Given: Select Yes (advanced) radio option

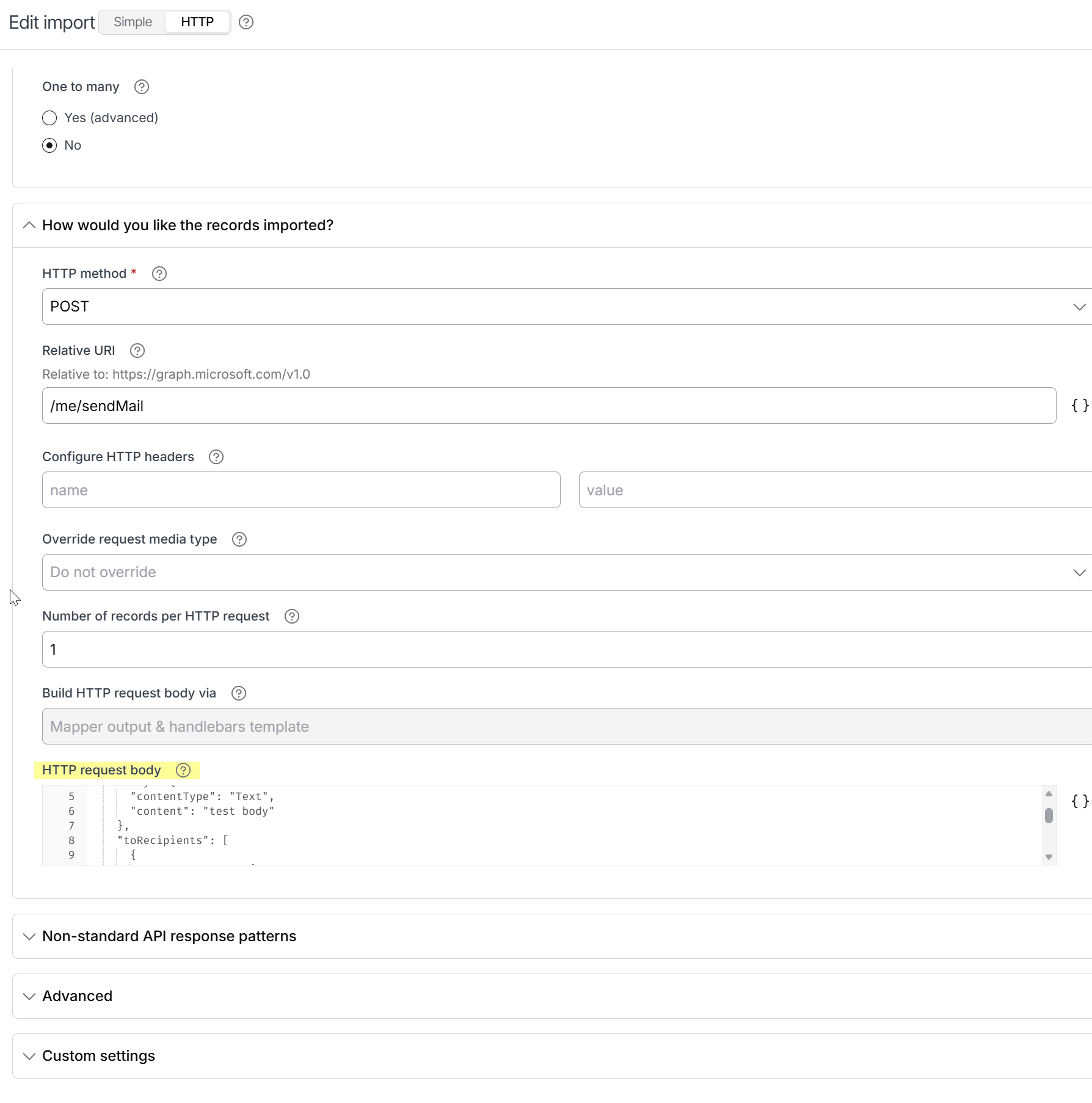Looking at the screenshot, I should pyautogui.click(x=49, y=118).
